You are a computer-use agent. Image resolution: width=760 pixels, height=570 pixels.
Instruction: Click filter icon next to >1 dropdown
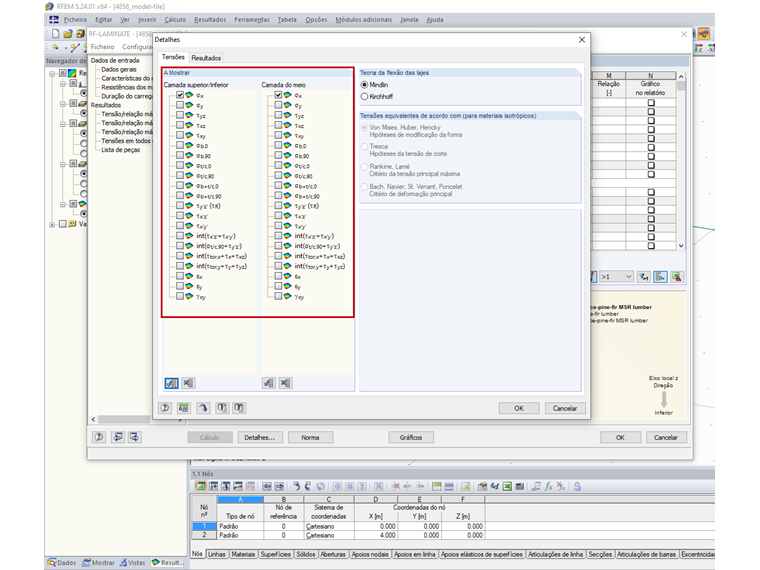tap(644, 277)
